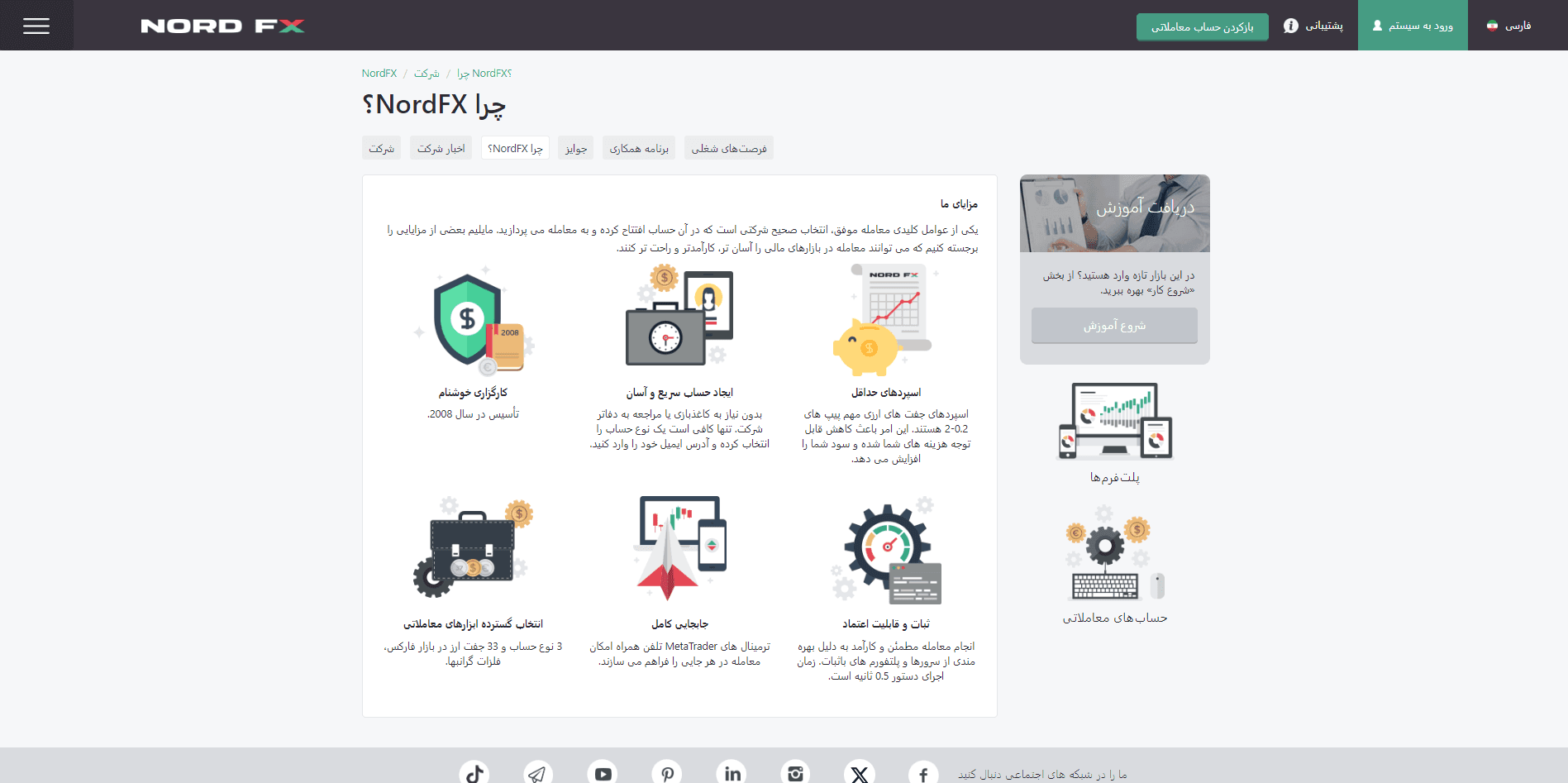Open the company breadcrumb link
Viewport: 1568px width, 783px height.
coord(427,74)
